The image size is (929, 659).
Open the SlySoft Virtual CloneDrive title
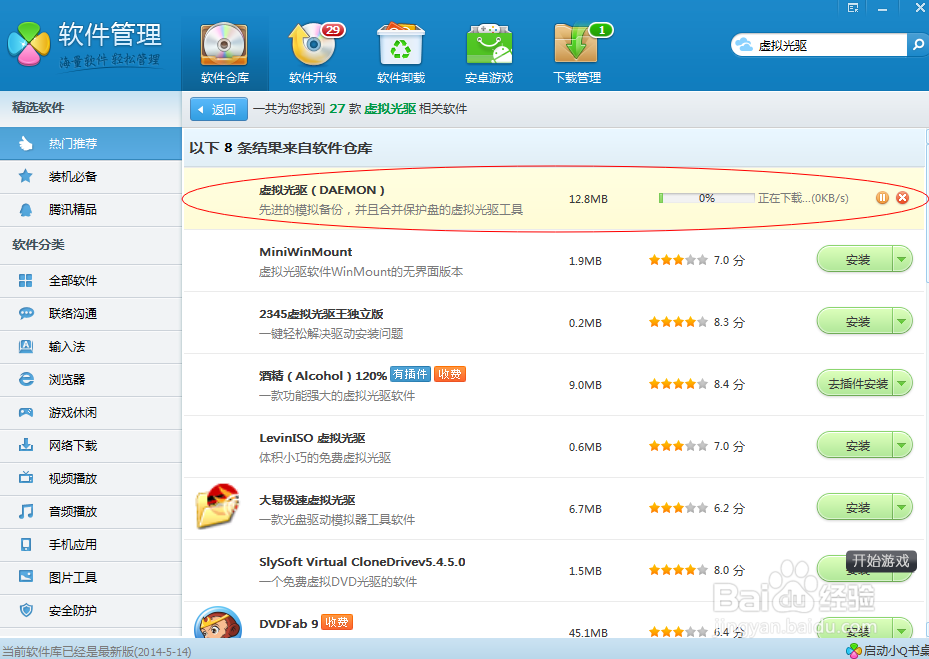click(362, 562)
